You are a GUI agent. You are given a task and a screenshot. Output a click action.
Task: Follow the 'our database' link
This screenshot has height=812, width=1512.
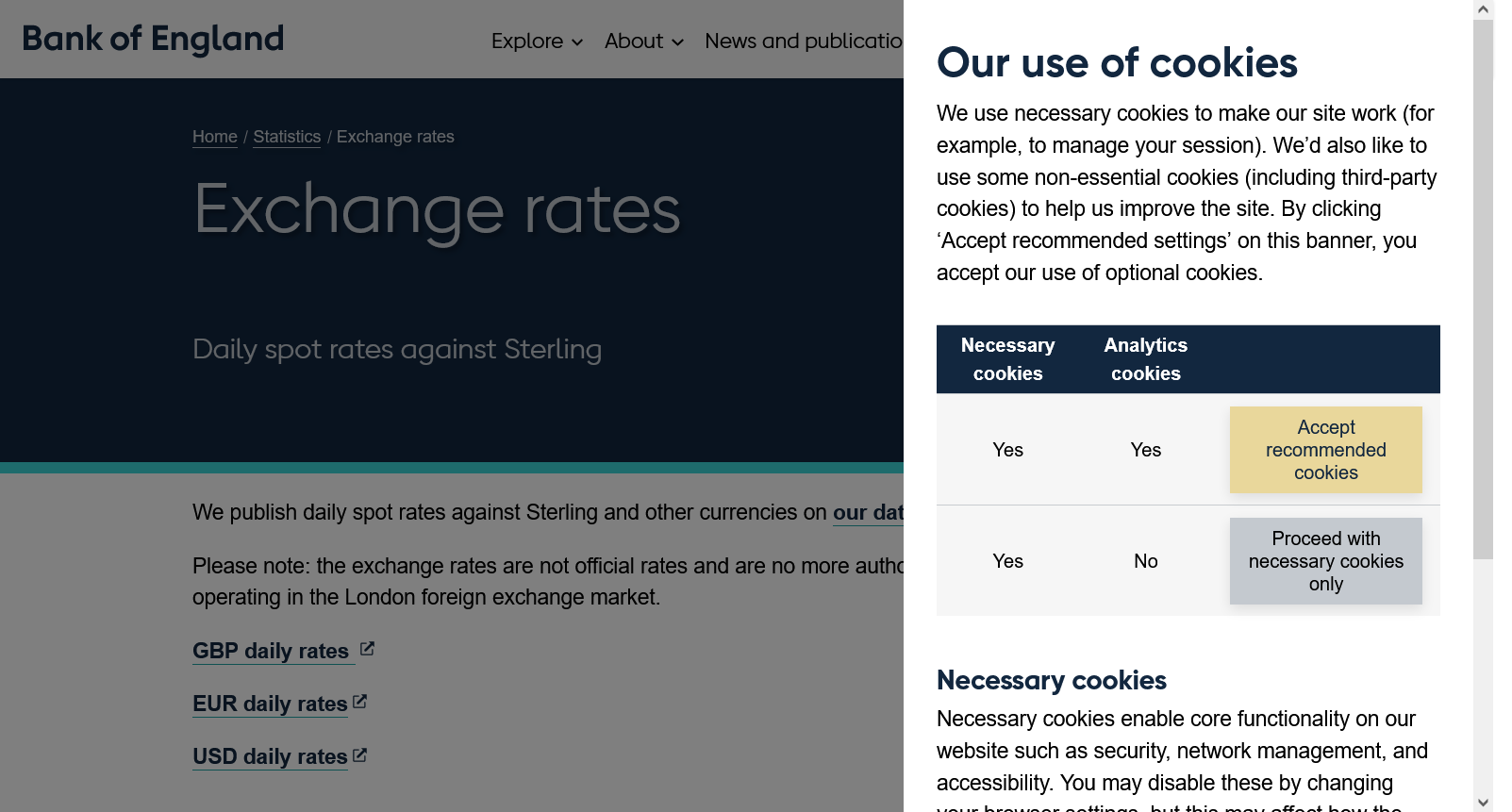tap(868, 512)
